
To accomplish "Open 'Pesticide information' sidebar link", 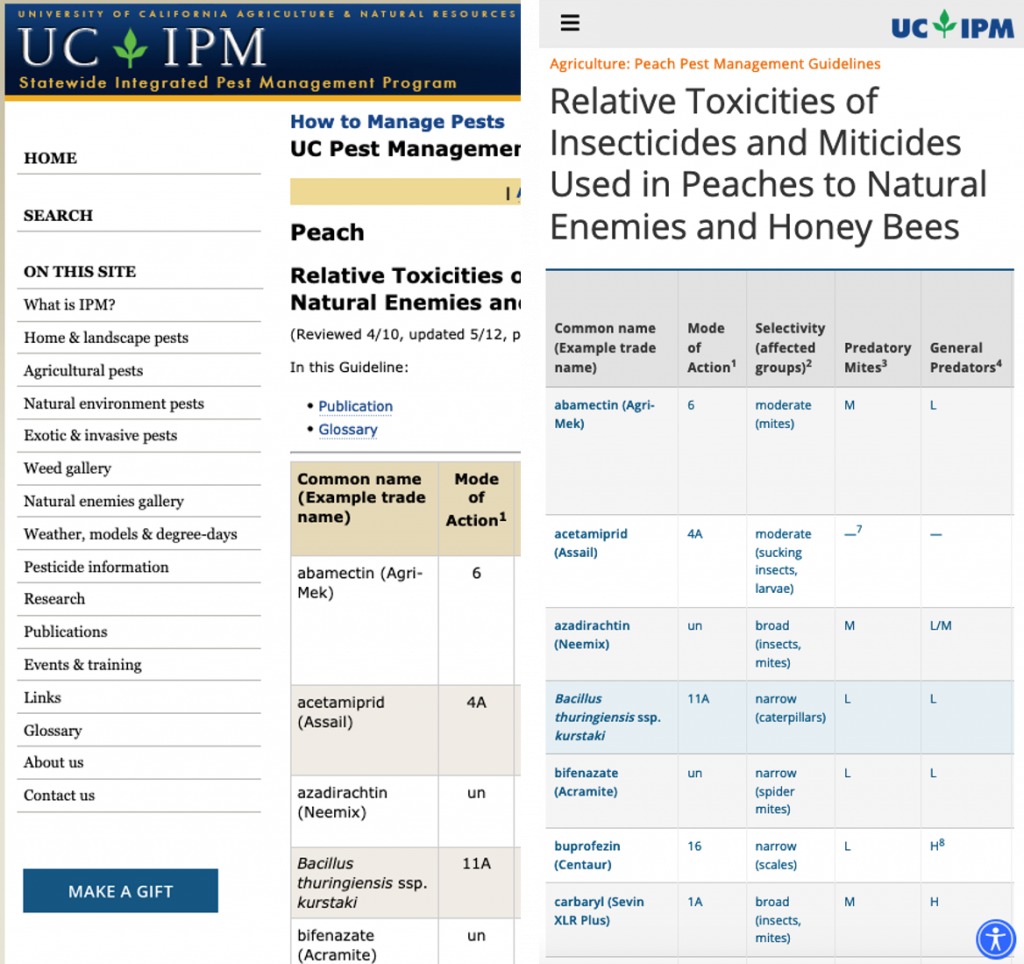I will coord(96,567).
